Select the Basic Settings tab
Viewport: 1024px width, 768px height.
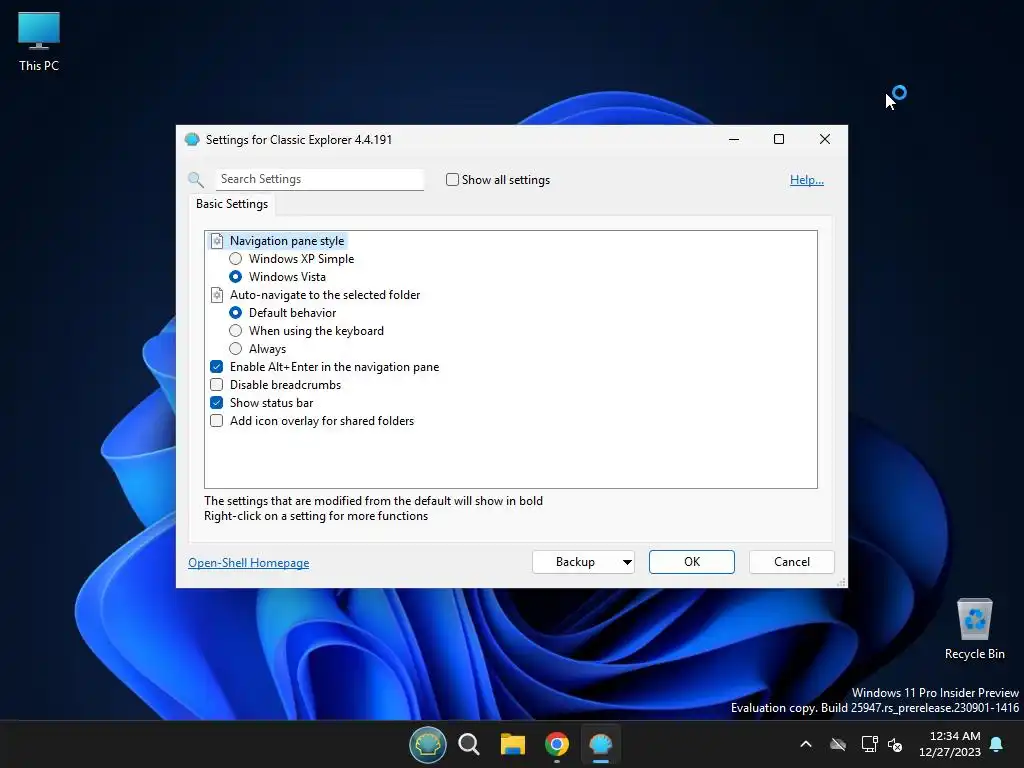point(232,204)
